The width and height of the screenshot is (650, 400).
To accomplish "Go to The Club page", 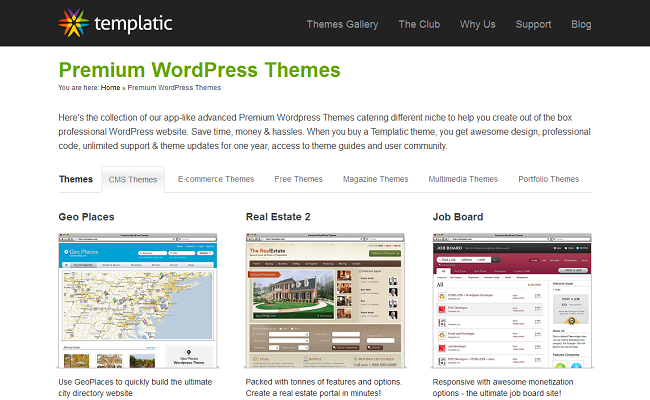I will [419, 24].
